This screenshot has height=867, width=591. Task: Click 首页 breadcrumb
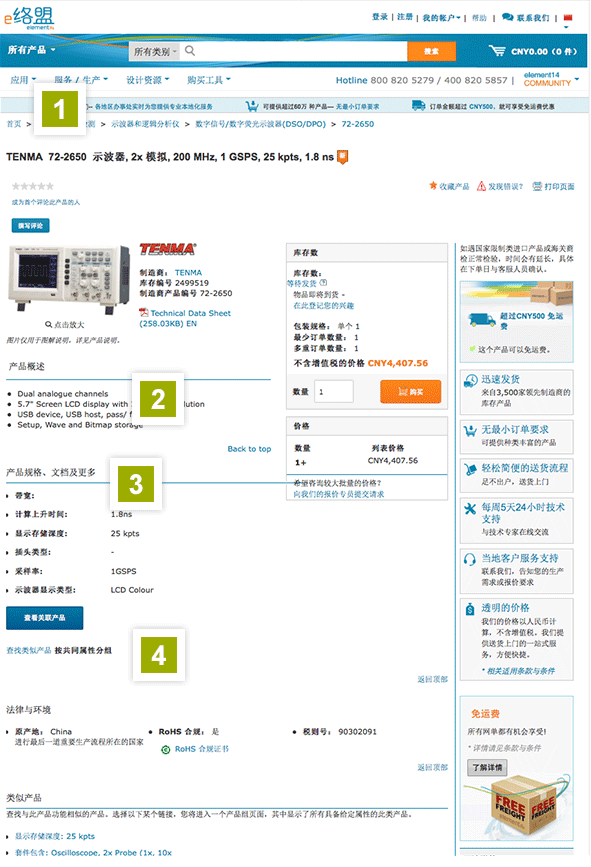14,124
